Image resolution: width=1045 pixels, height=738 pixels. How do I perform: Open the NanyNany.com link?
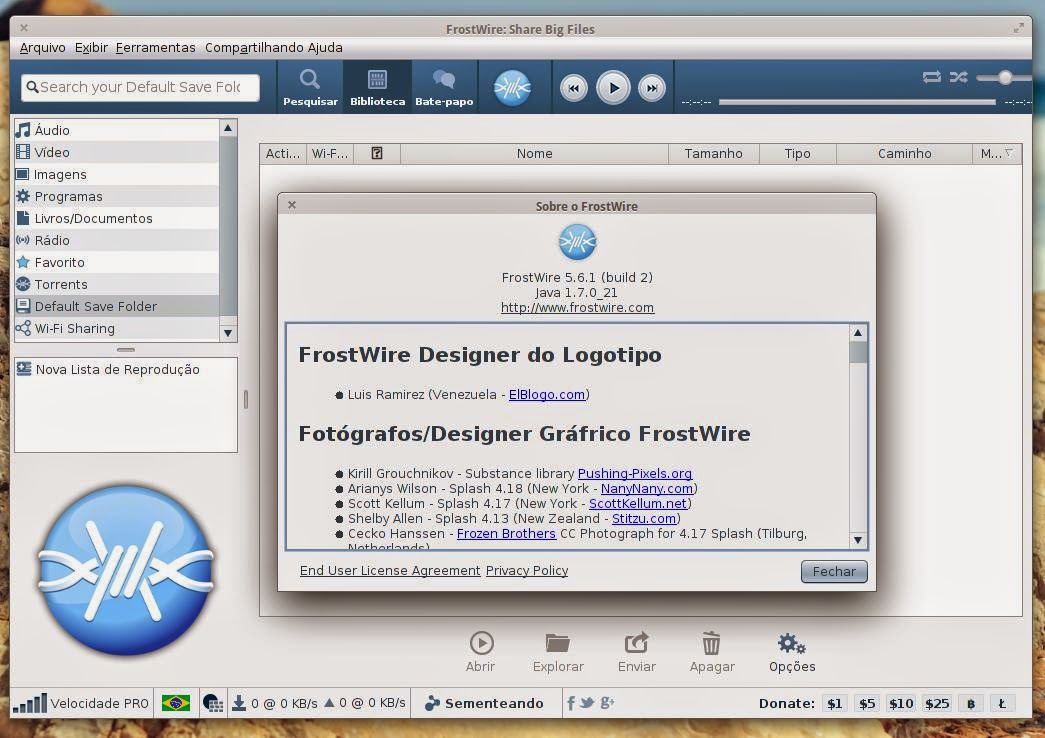[646, 489]
